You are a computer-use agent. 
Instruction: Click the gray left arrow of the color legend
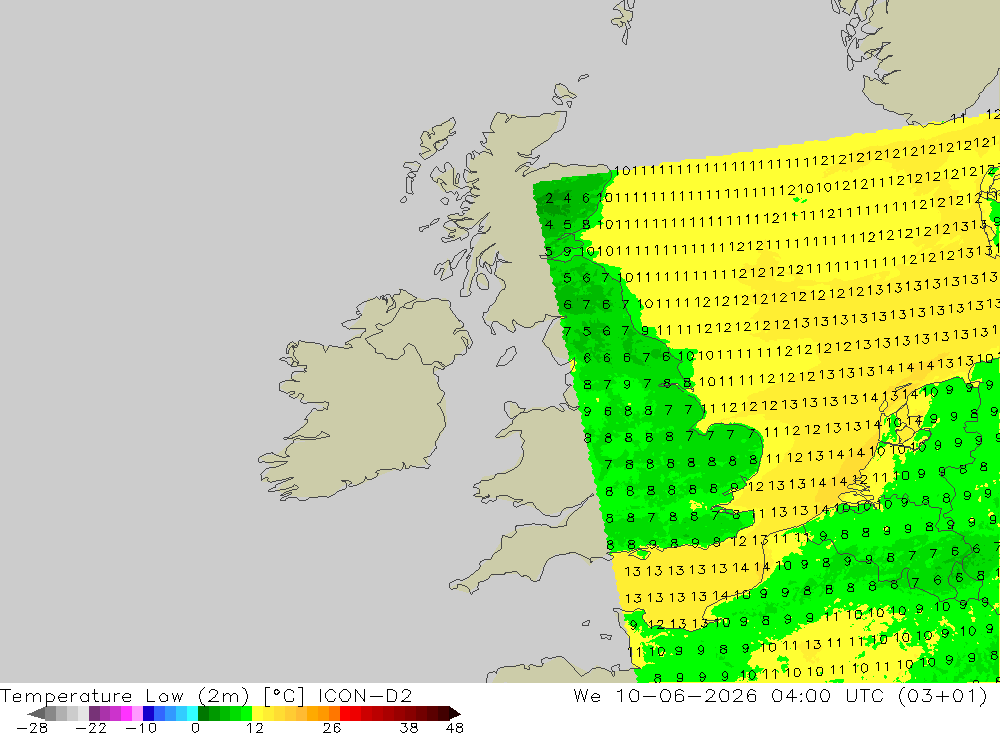click(x=36, y=713)
